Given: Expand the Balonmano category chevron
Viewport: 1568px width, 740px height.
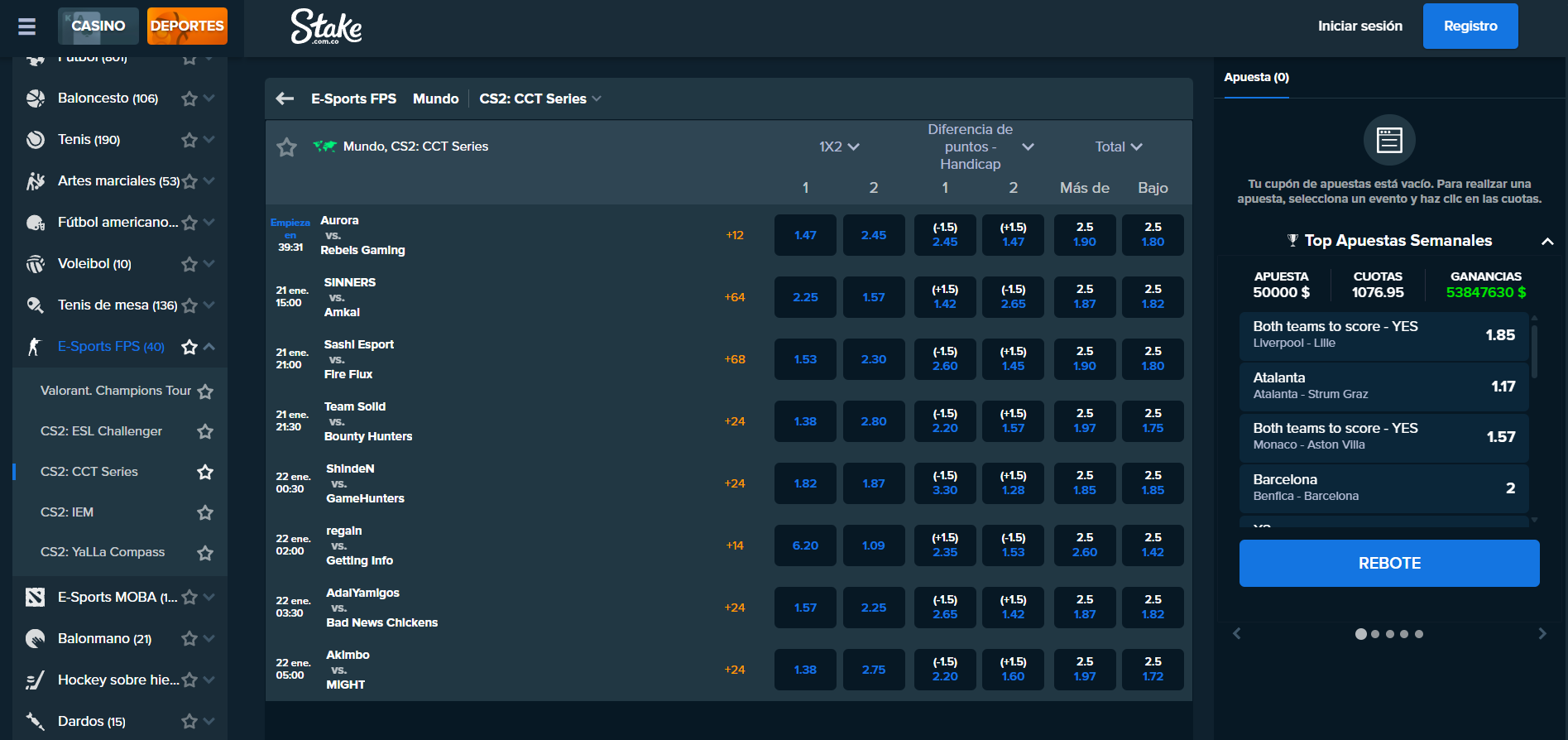Looking at the screenshot, I should [209, 639].
